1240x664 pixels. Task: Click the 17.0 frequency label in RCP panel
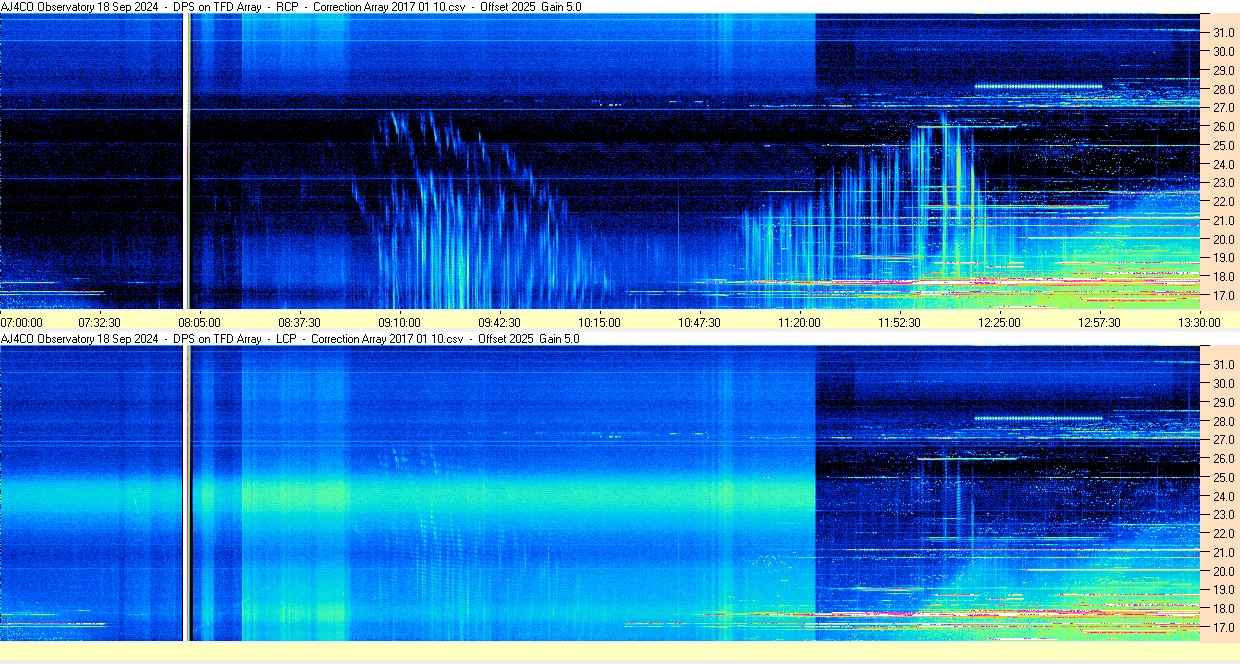[1223, 296]
